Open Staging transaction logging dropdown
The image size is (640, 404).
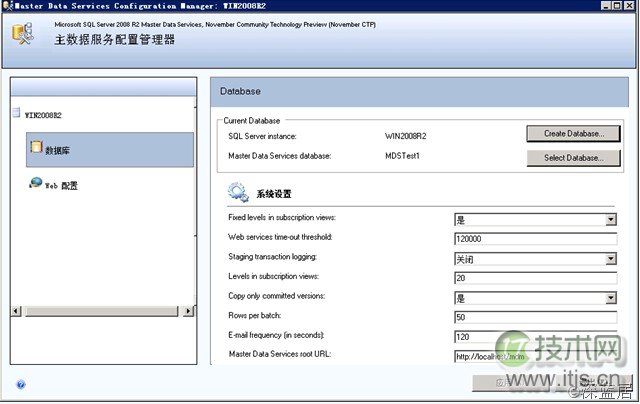point(611,259)
